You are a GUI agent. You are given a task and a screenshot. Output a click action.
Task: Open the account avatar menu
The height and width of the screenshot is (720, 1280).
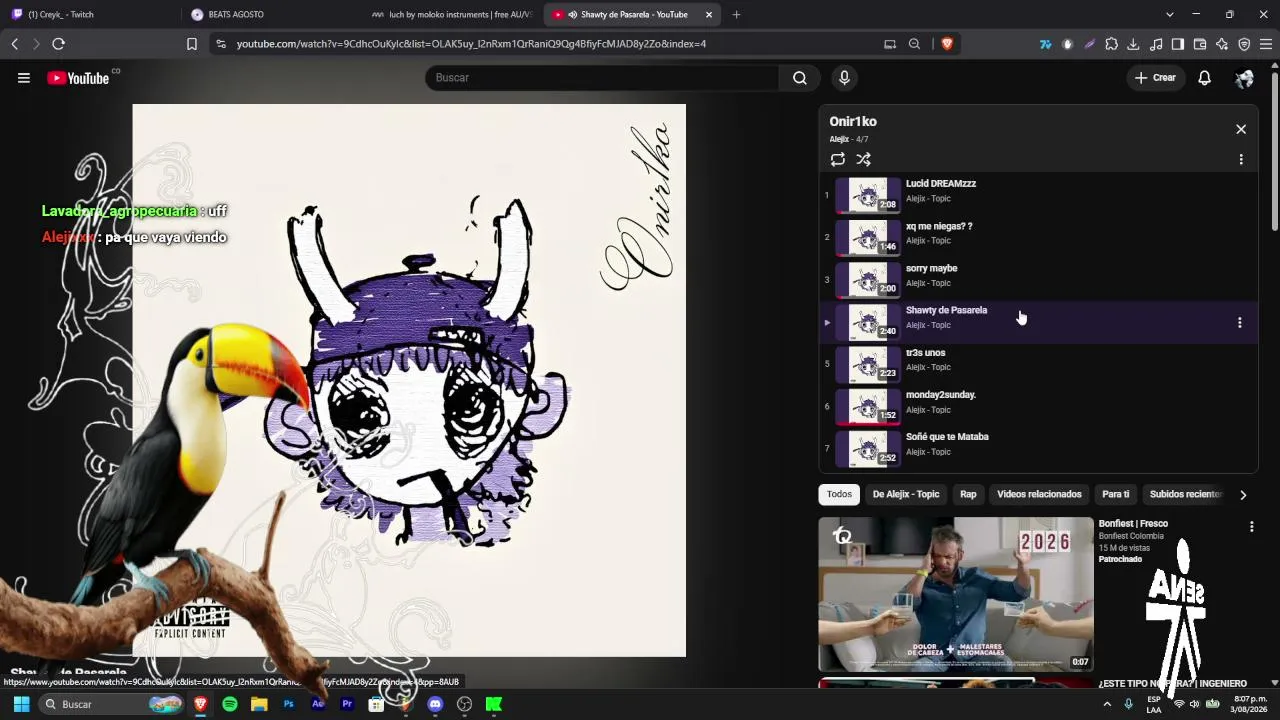pyautogui.click(x=1244, y=78)
